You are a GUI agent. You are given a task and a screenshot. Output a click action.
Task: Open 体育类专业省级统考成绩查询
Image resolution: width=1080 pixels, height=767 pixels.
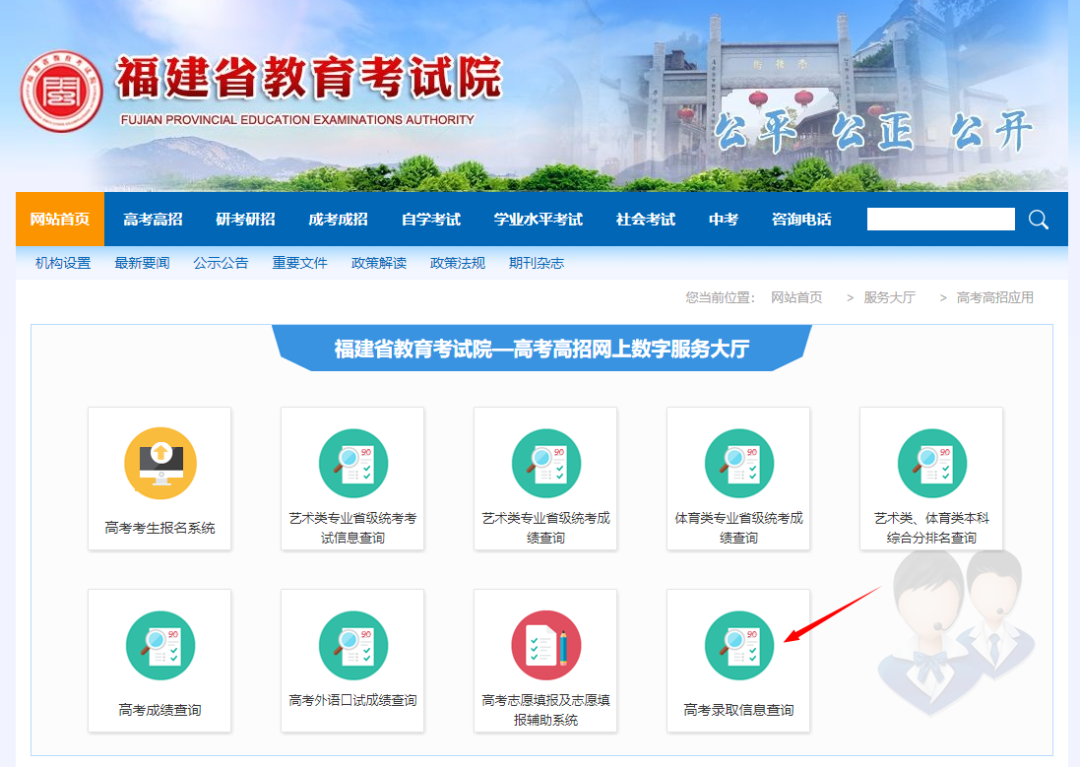click(x=738, y=479)
